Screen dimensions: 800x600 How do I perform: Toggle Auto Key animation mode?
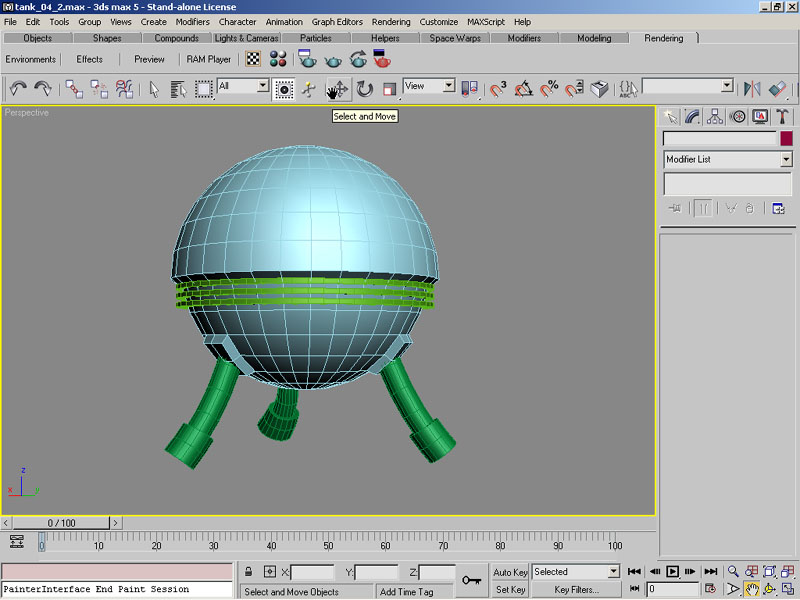[510, 572]
